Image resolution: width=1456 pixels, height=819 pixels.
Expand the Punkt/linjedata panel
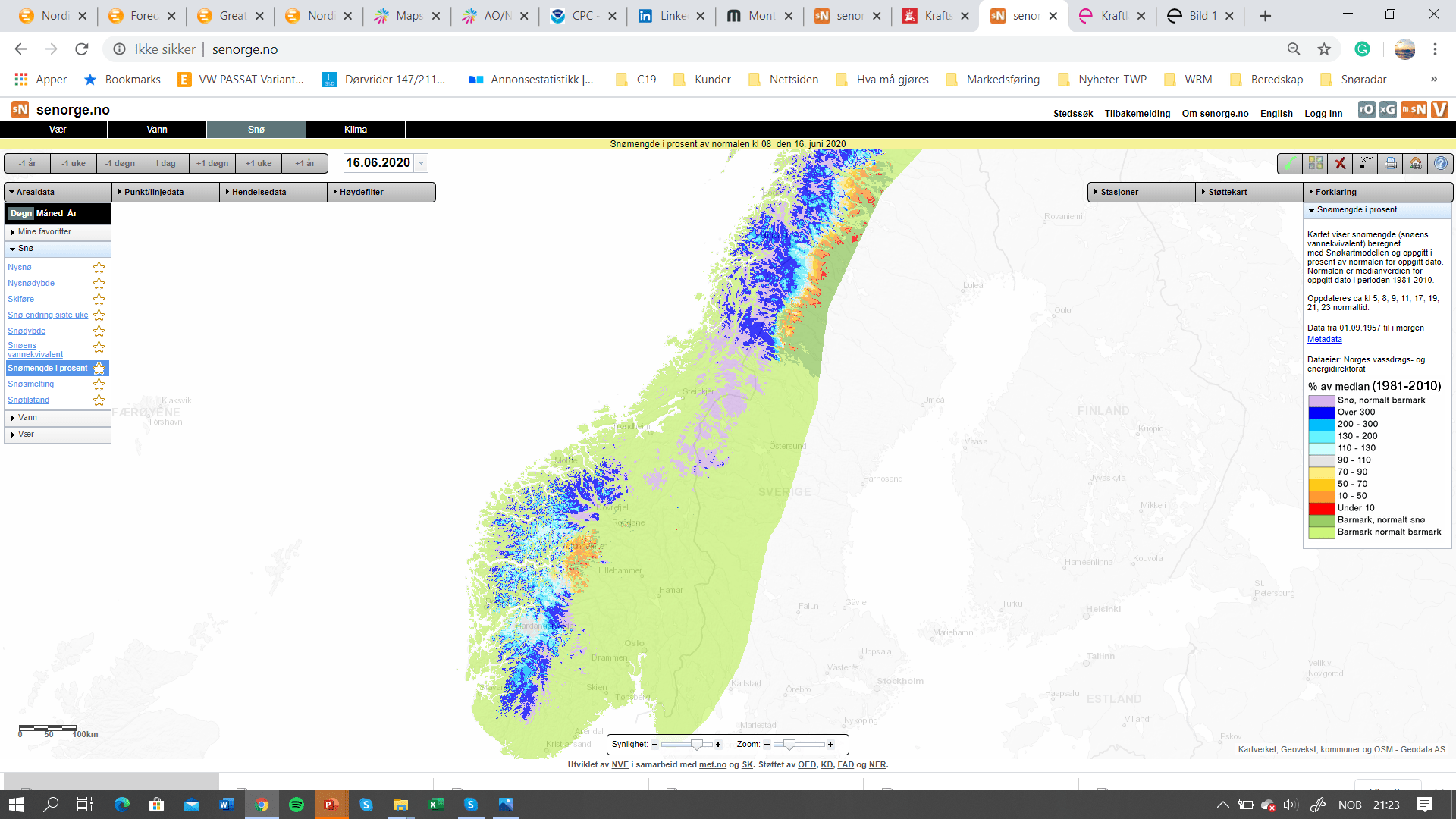point(165,192)
